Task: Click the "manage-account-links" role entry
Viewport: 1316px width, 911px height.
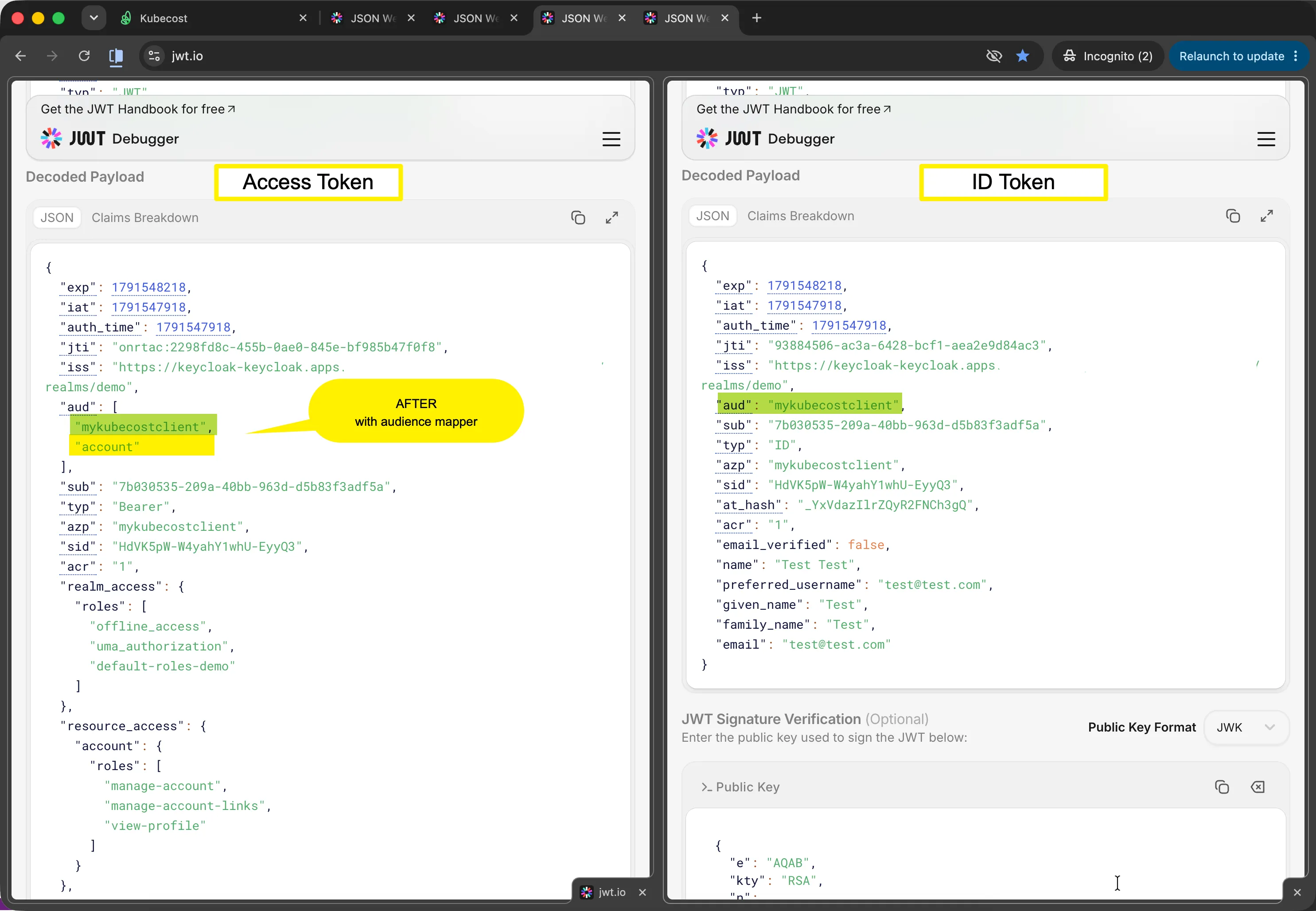Action: [185, 806]
